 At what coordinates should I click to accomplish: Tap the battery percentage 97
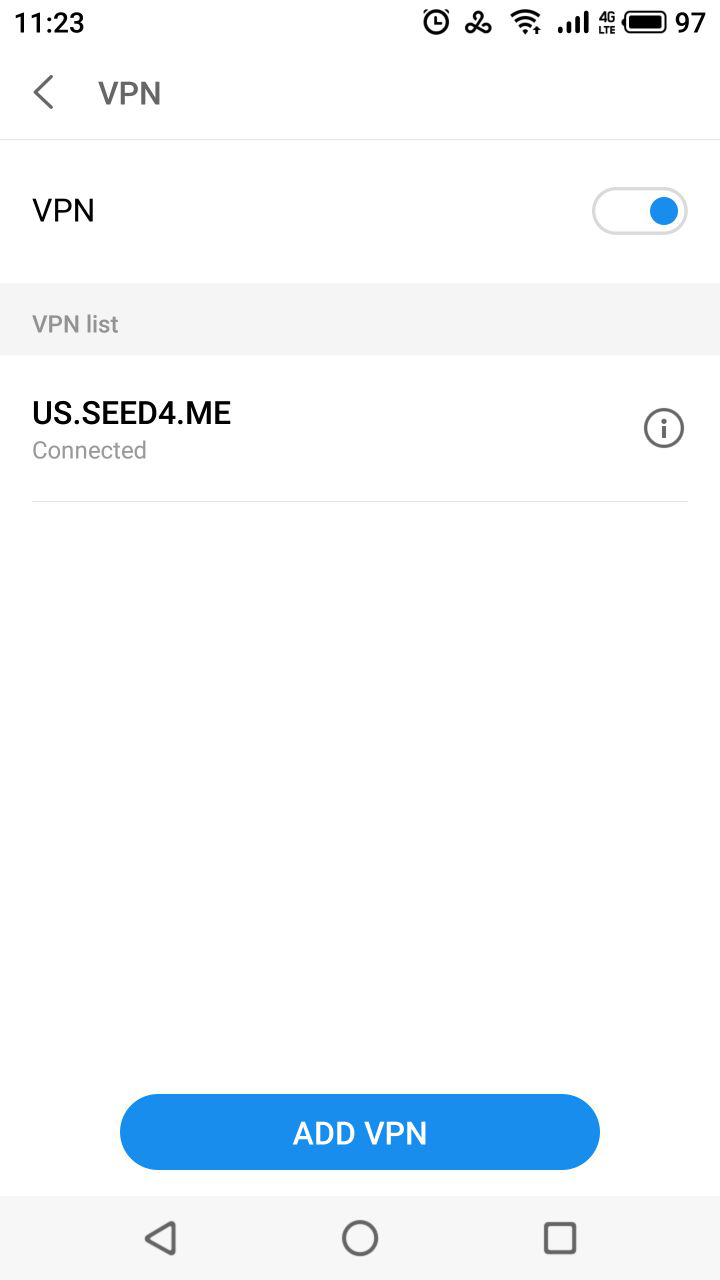pyautogui.click(x=690, y=22)
